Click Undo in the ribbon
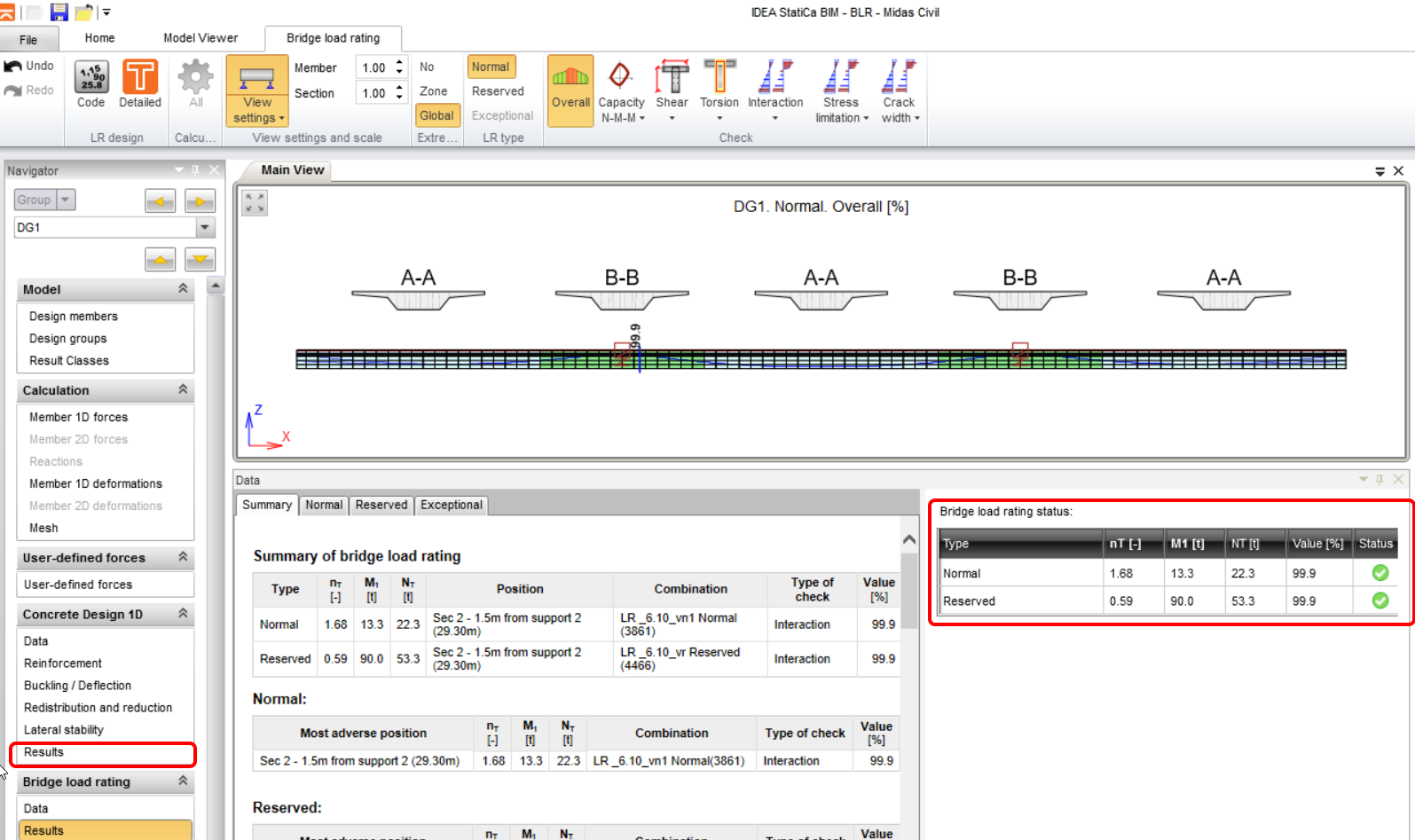 pyautogui.click(x=30, y=67)
